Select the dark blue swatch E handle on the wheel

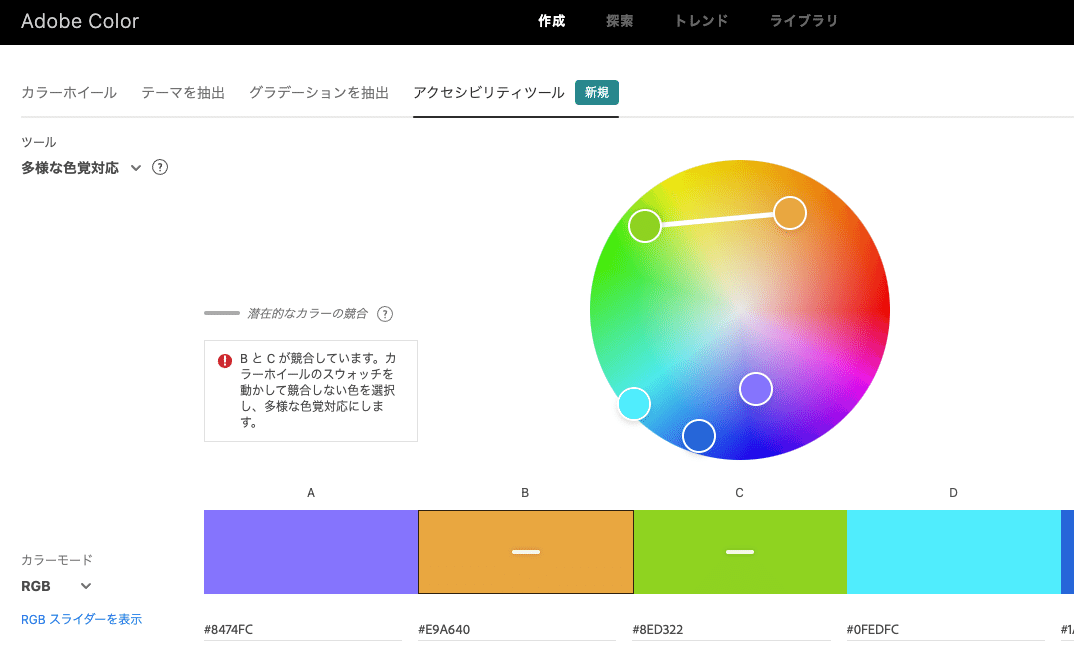pos(698,435)
